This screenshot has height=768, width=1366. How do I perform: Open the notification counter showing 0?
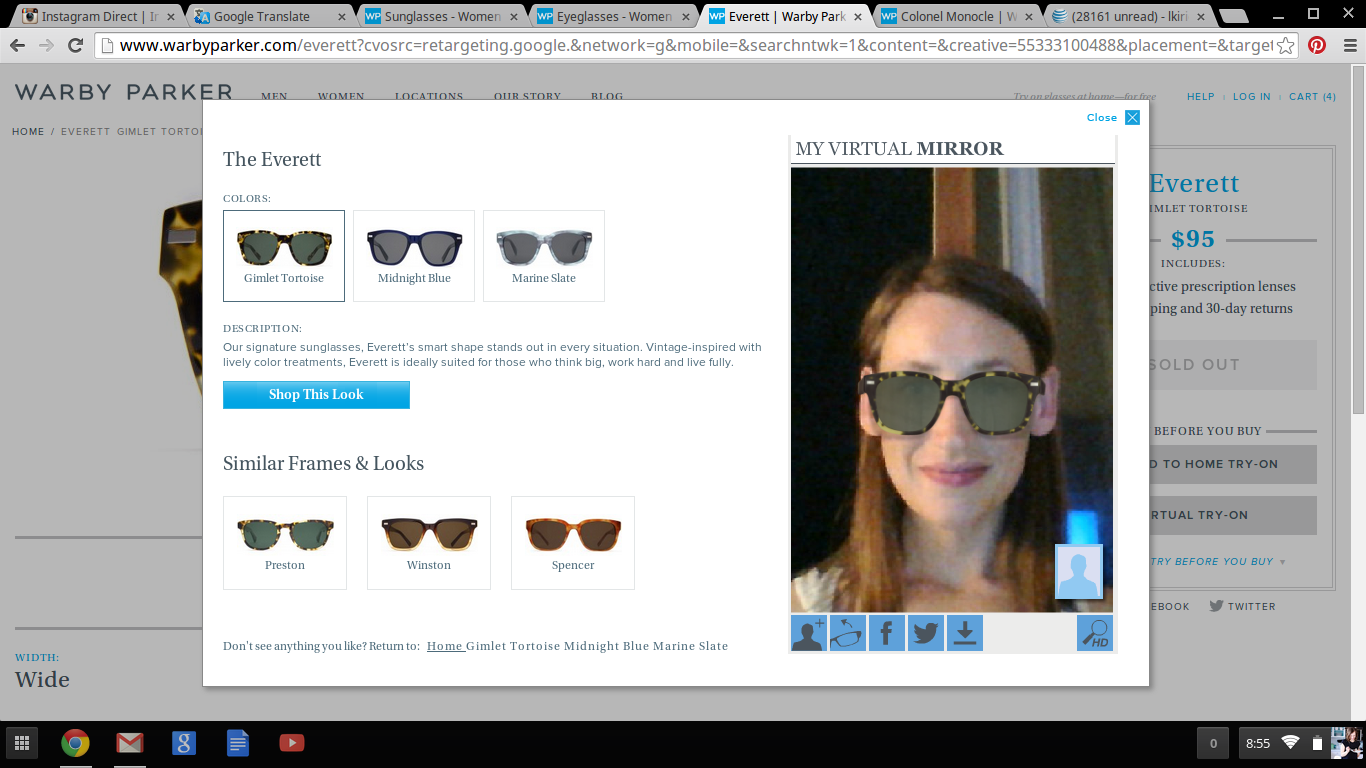[1213, 743]
